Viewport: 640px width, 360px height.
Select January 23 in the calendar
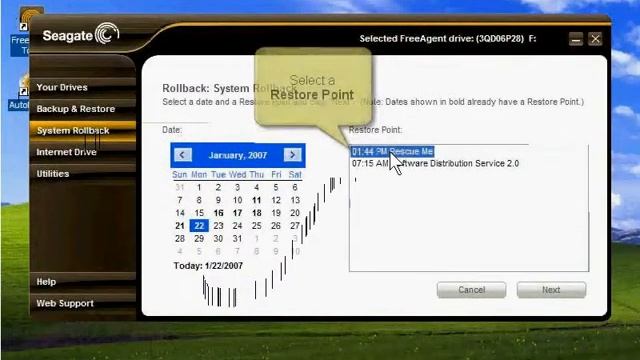tap(218, 226)
